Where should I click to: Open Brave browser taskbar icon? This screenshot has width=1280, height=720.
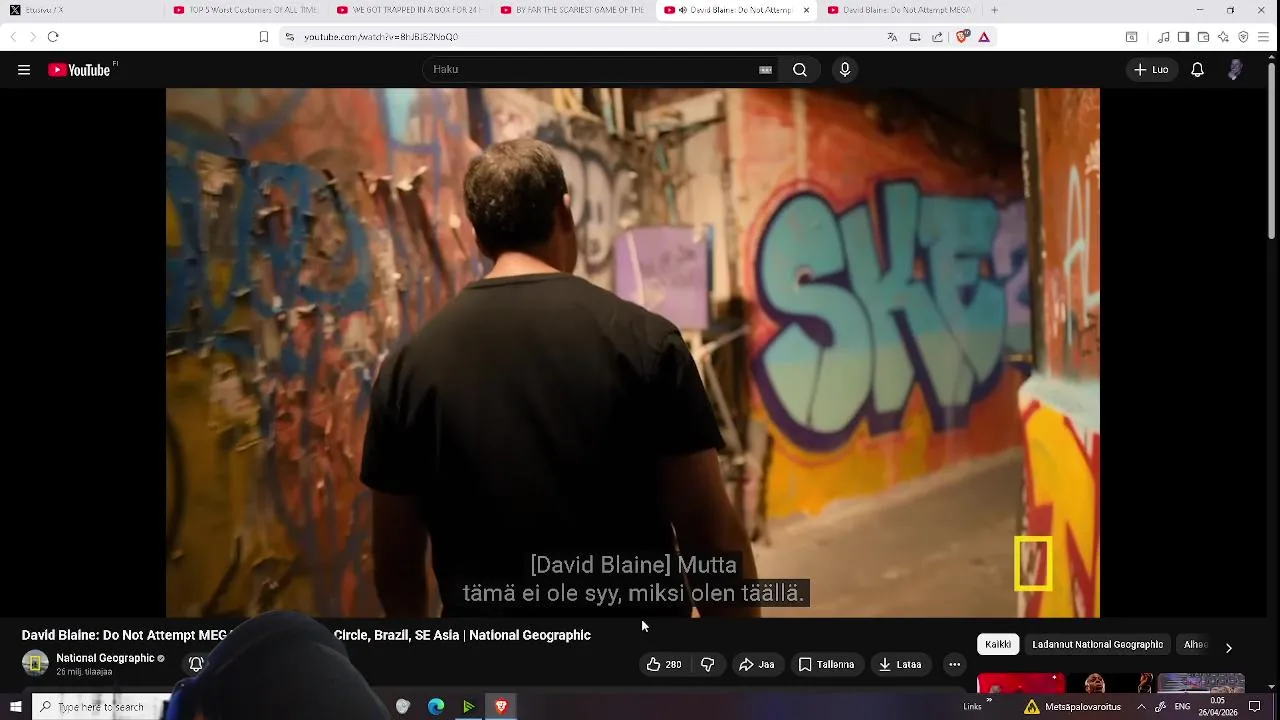pos(502,707)
